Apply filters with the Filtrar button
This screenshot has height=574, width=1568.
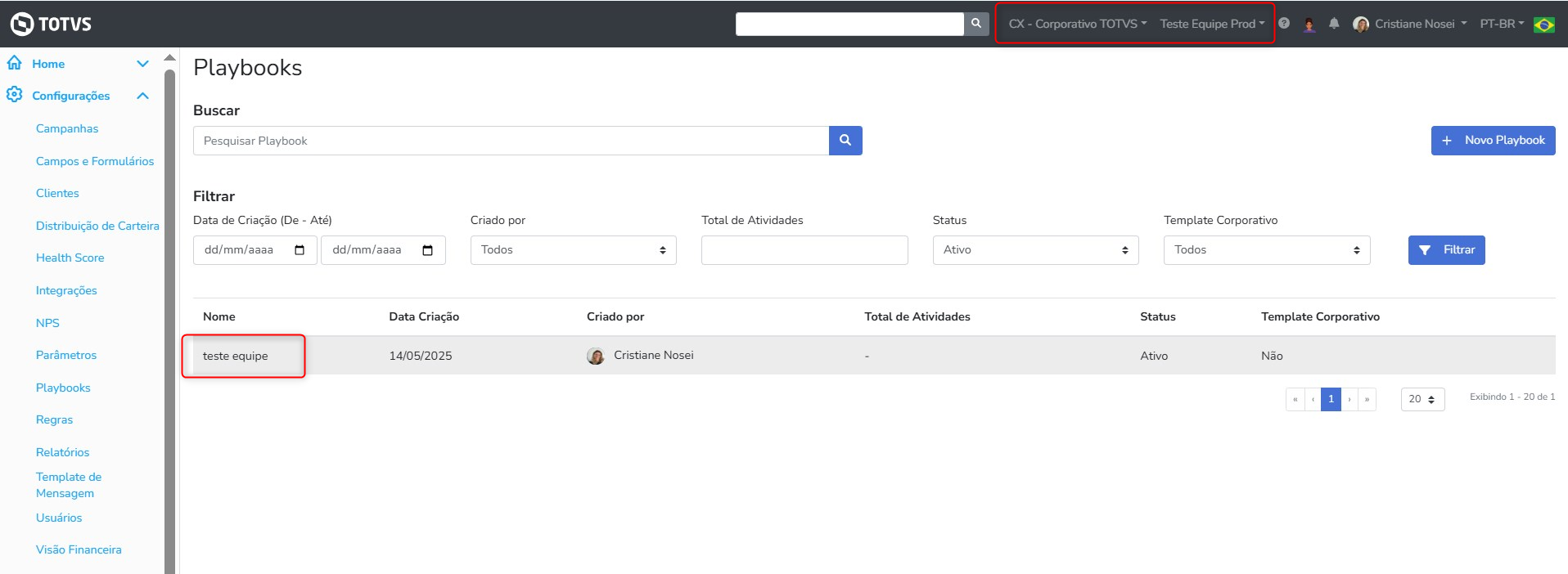1446,250
